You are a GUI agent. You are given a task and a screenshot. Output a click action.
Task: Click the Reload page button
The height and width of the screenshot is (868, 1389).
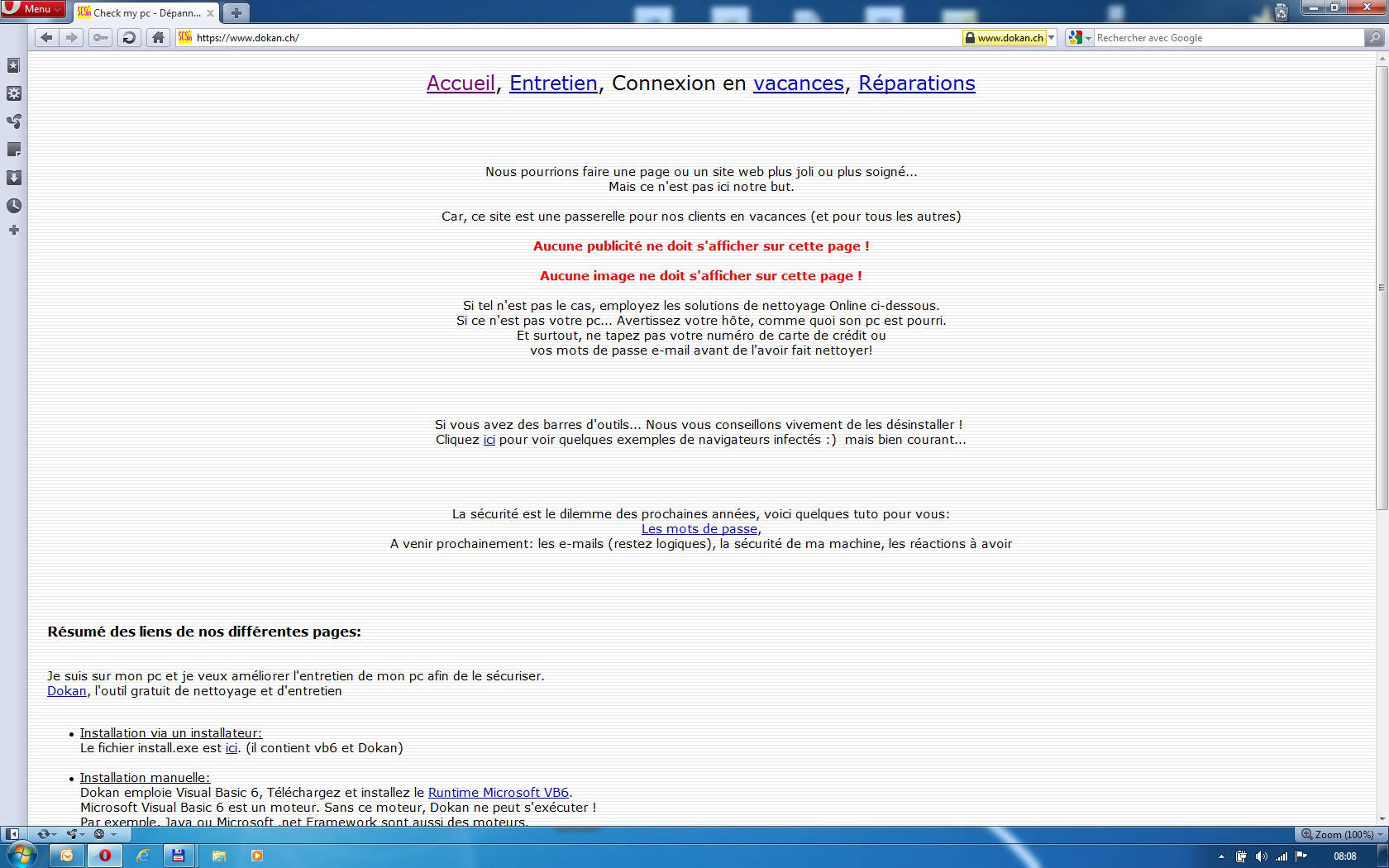(x=129, y=37)
